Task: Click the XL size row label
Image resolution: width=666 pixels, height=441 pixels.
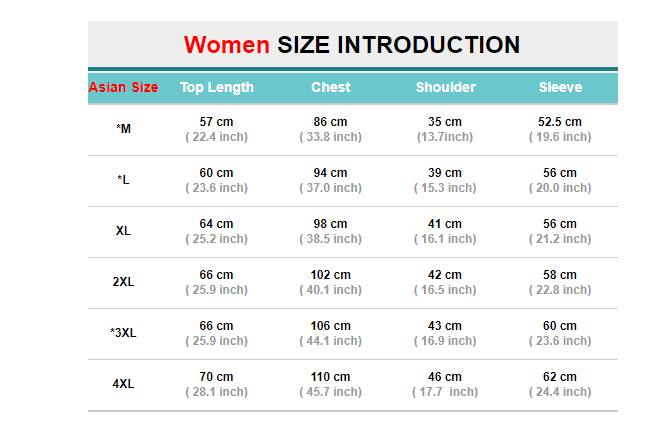Action: click(x=123, y=231)
